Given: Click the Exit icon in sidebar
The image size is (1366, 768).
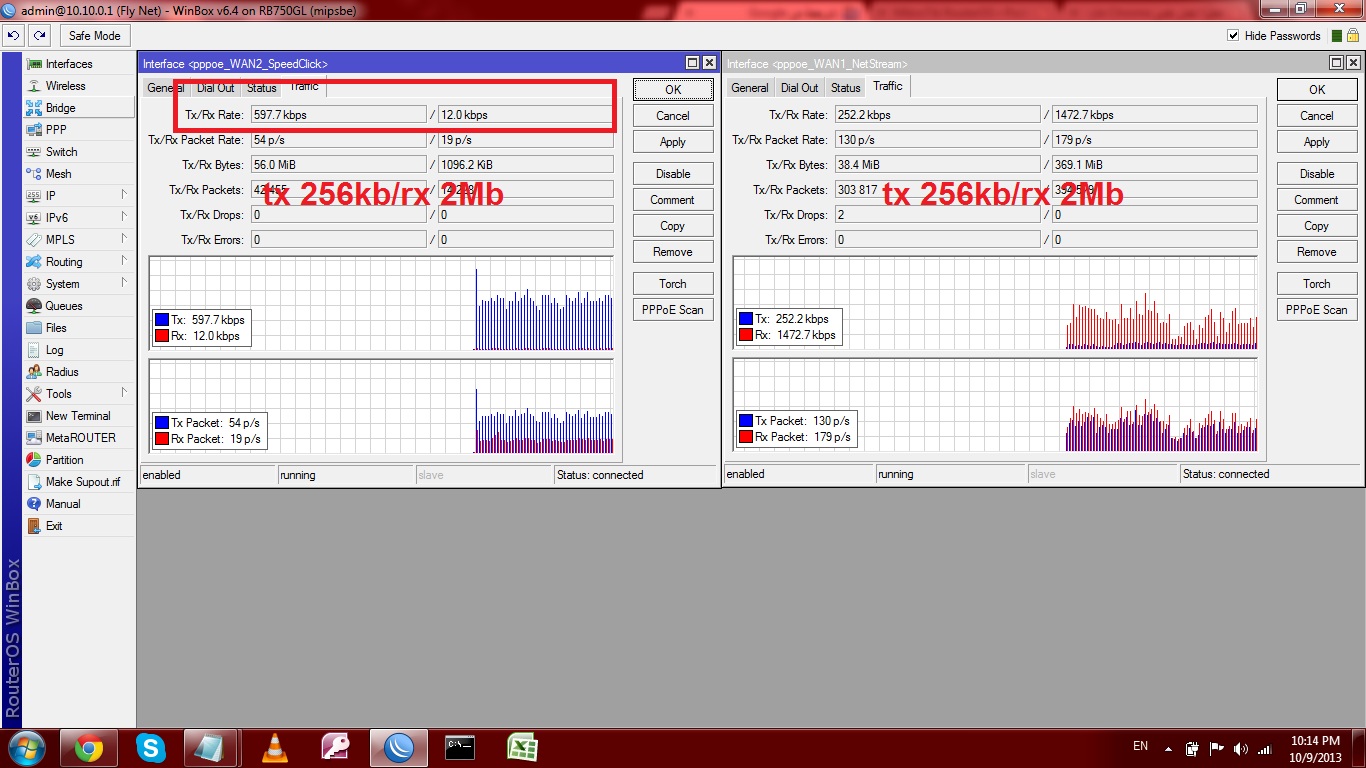Looking at the screenshot, I should coord(34,526).
